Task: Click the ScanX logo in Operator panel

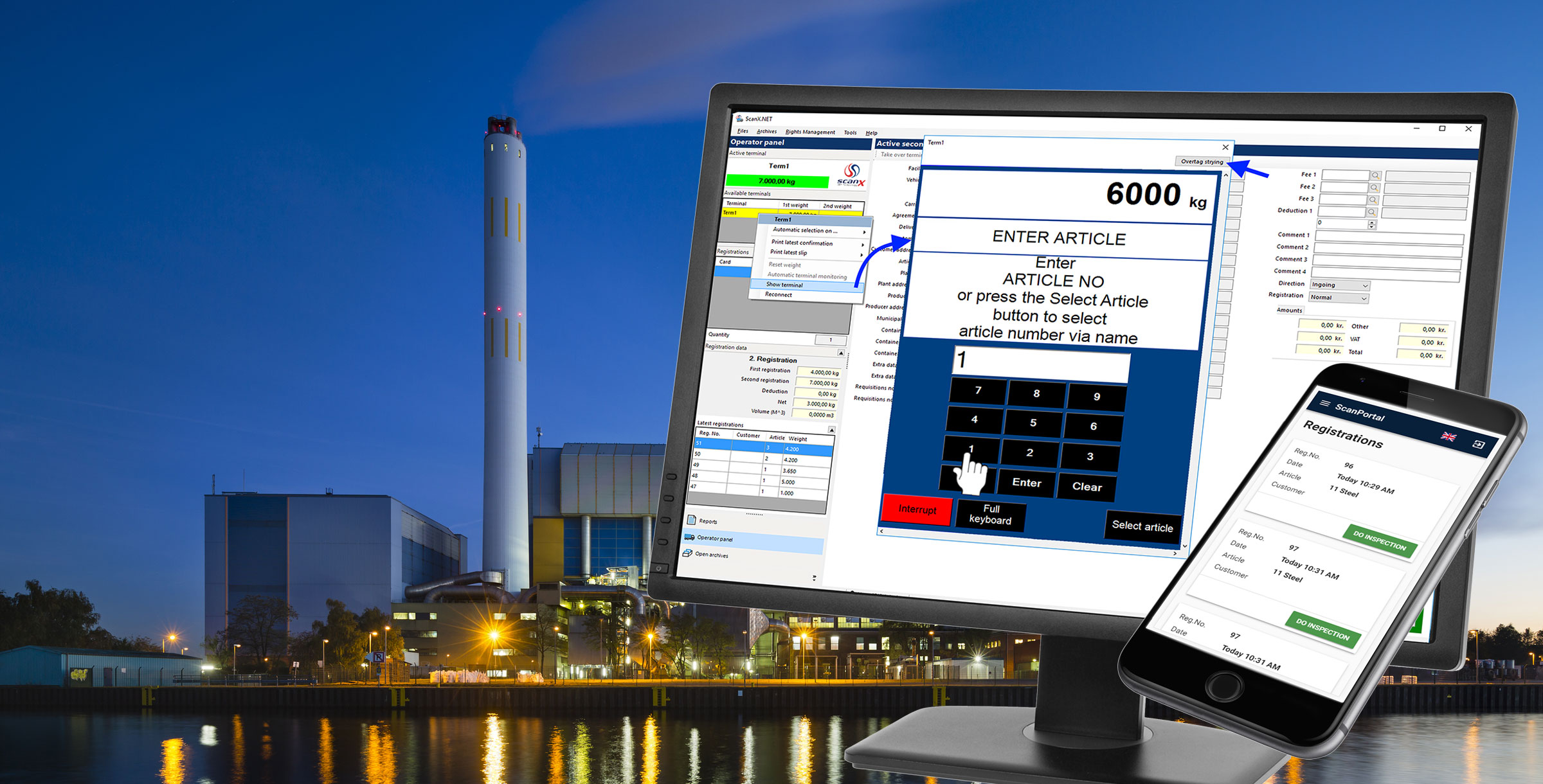Action: click(x=852, y=175)
